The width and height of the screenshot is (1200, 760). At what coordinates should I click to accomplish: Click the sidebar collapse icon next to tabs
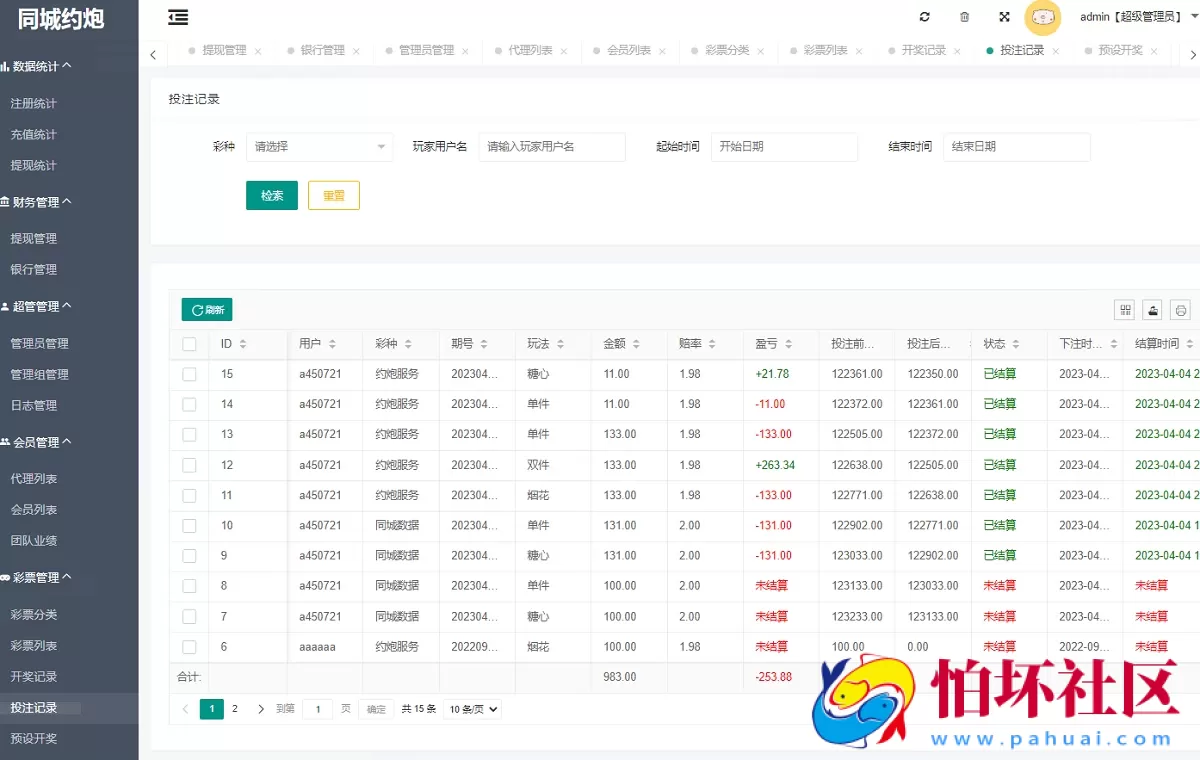click(x=178, y=17)
